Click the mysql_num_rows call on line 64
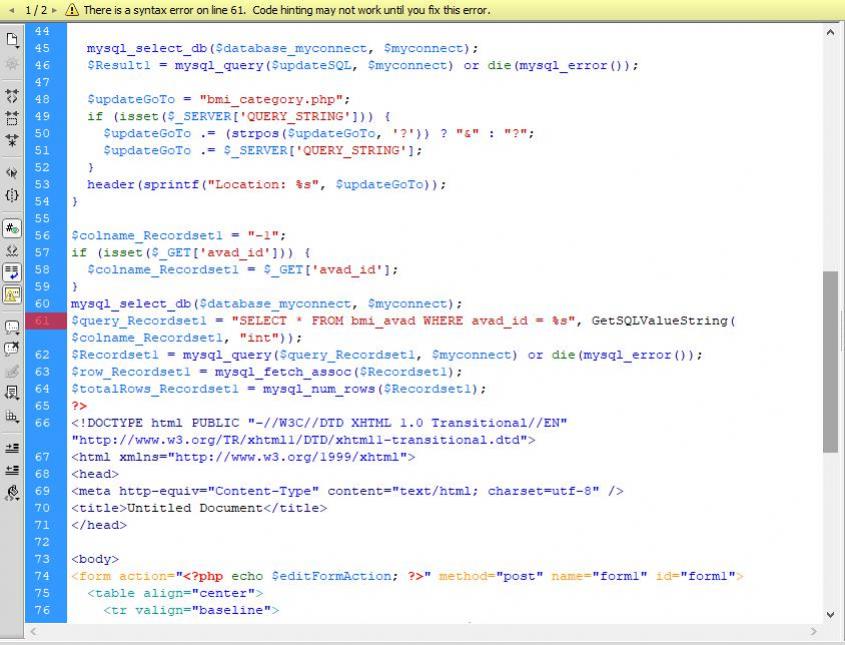The image size is (845, 645). coord(374,389)
